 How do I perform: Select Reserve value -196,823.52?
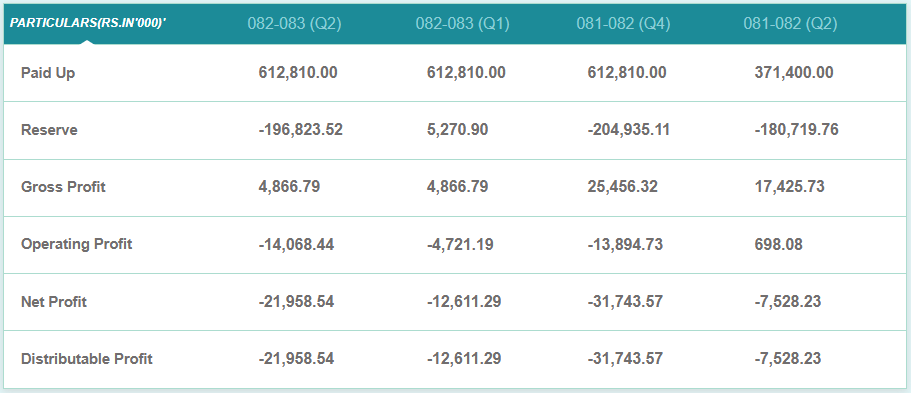click(x=300, y=130)
